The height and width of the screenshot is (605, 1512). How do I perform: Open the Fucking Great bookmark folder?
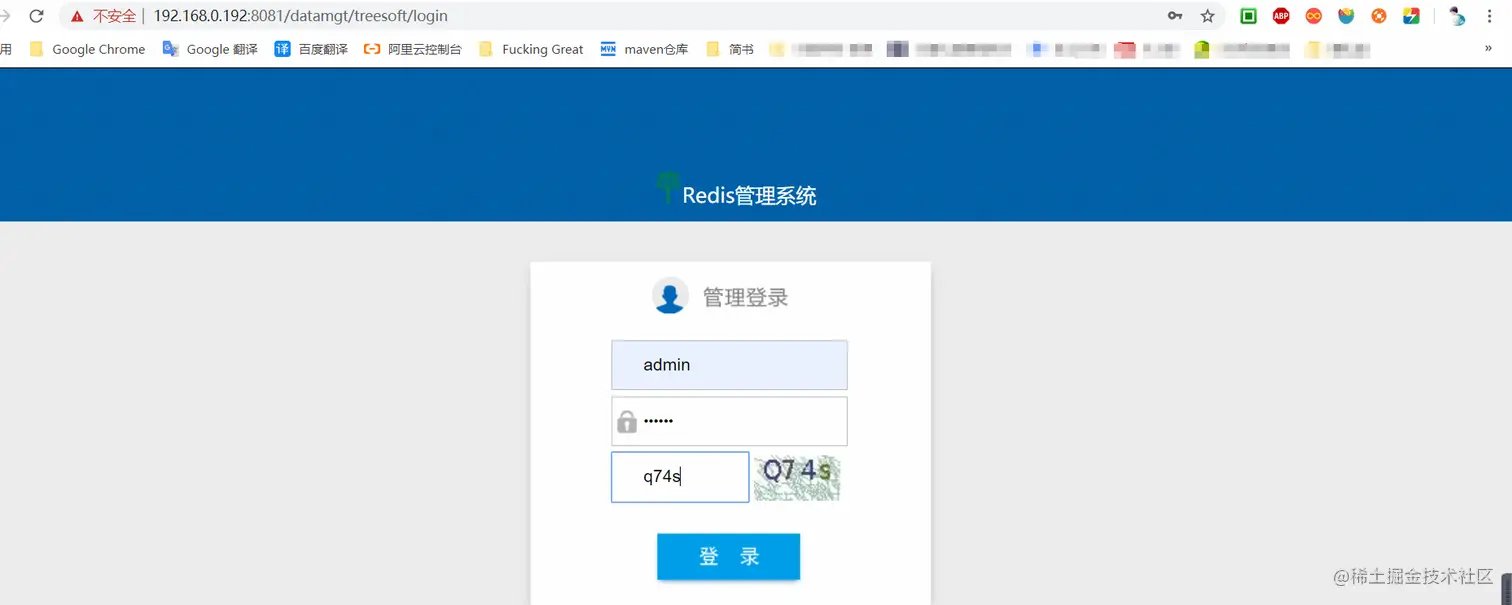click(531, 49)
